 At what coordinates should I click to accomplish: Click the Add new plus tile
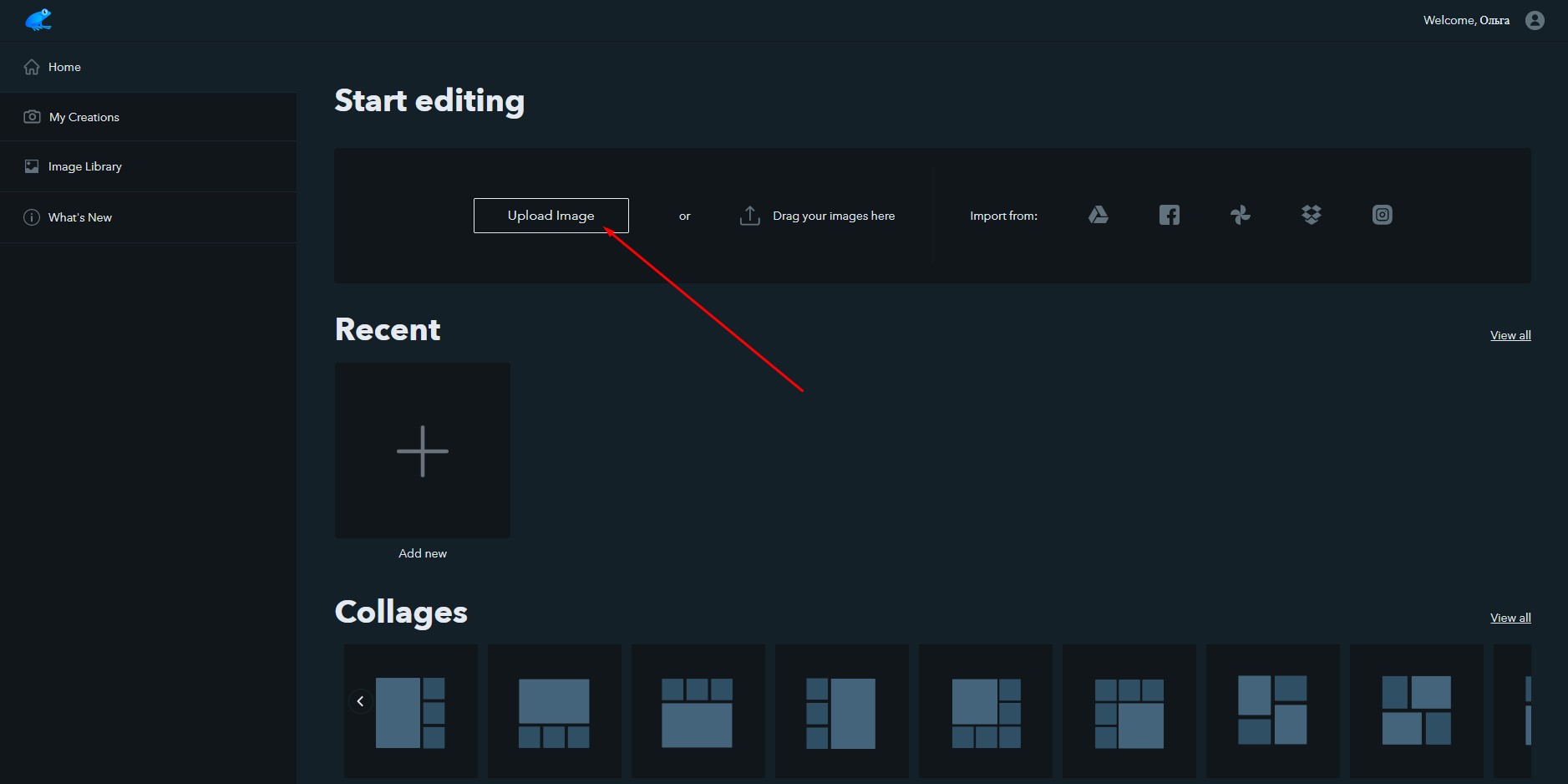pyautogui.click(x=423, y=451)
